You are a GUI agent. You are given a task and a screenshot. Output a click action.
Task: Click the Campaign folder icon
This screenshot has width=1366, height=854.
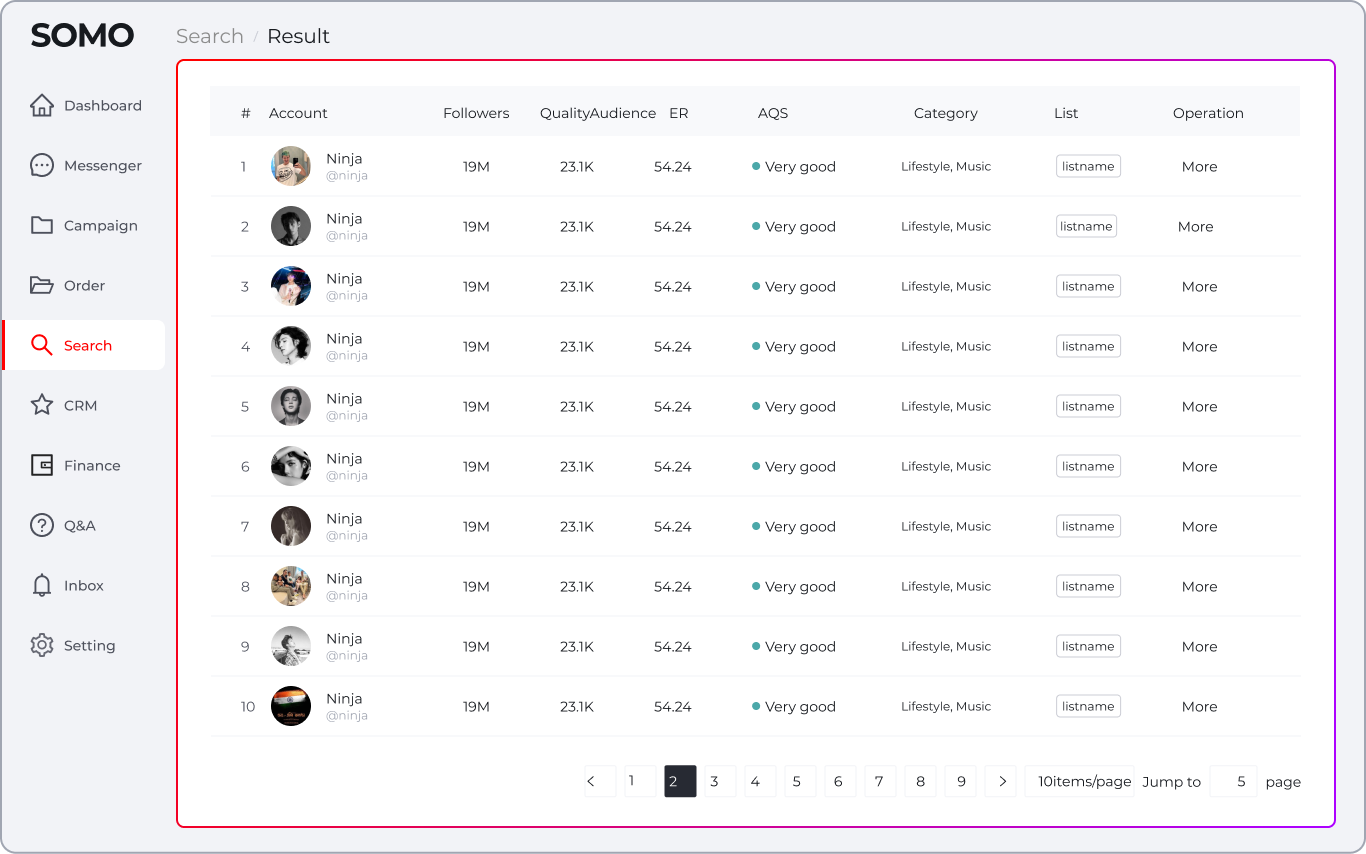tap(42, 225)
